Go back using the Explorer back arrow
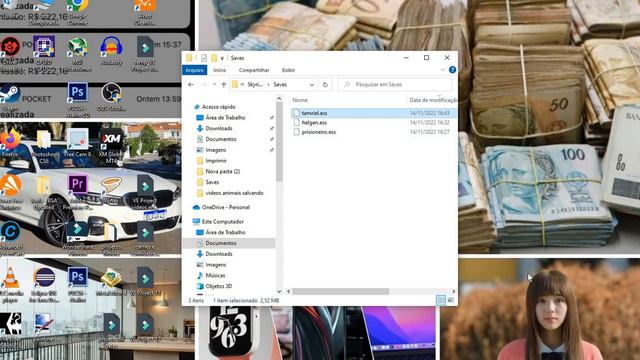Screen dimensions: 640x360 191,84
